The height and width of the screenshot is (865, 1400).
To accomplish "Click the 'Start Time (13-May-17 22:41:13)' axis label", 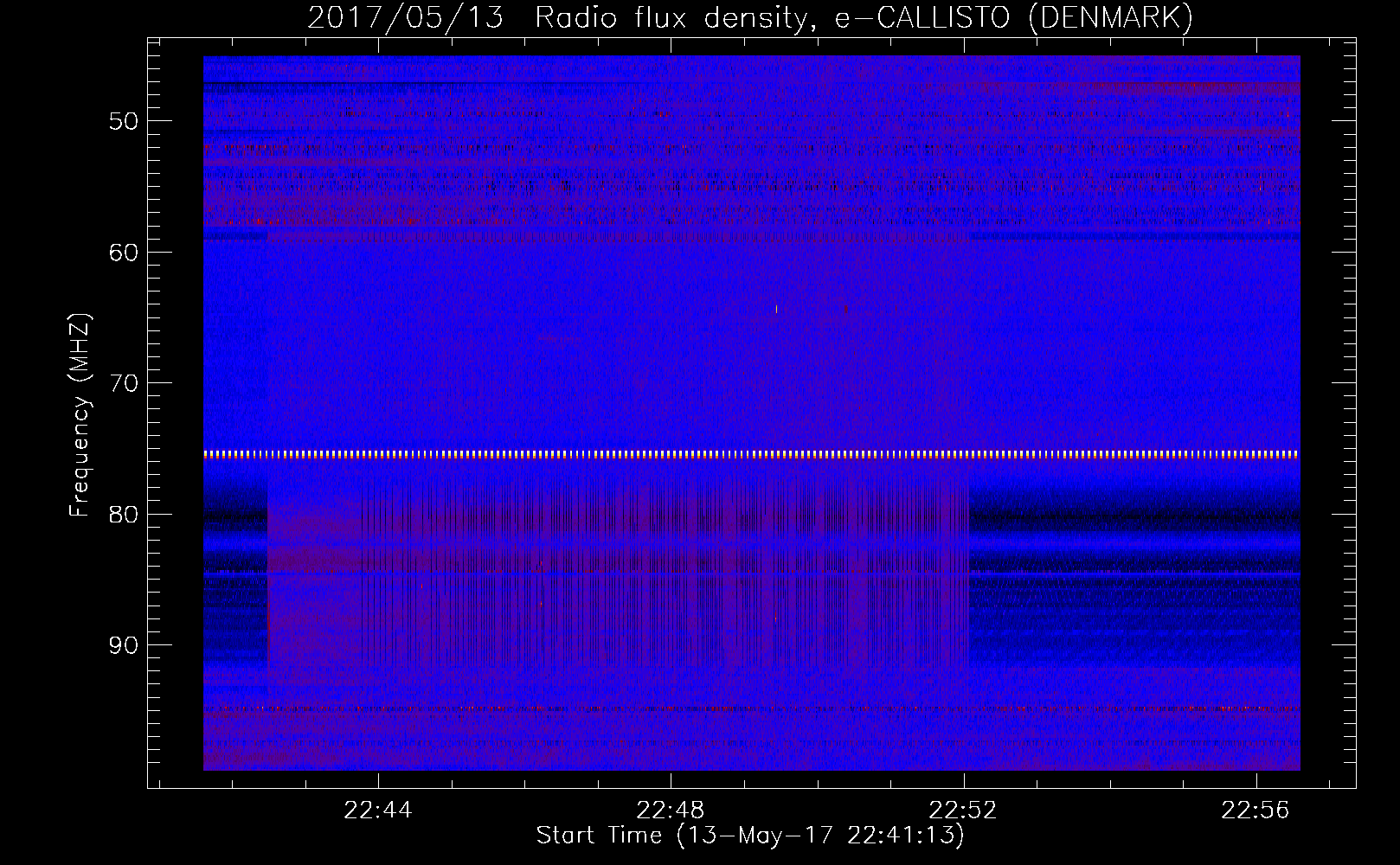I will [x=750, y=836].
